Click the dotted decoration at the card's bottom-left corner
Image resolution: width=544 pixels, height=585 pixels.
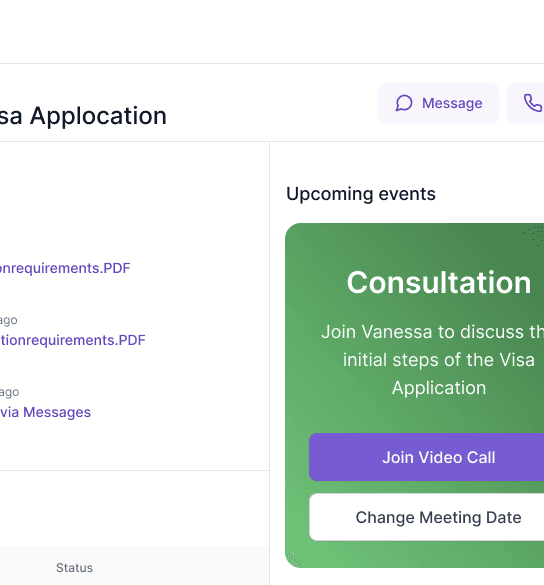pos(294,560)
